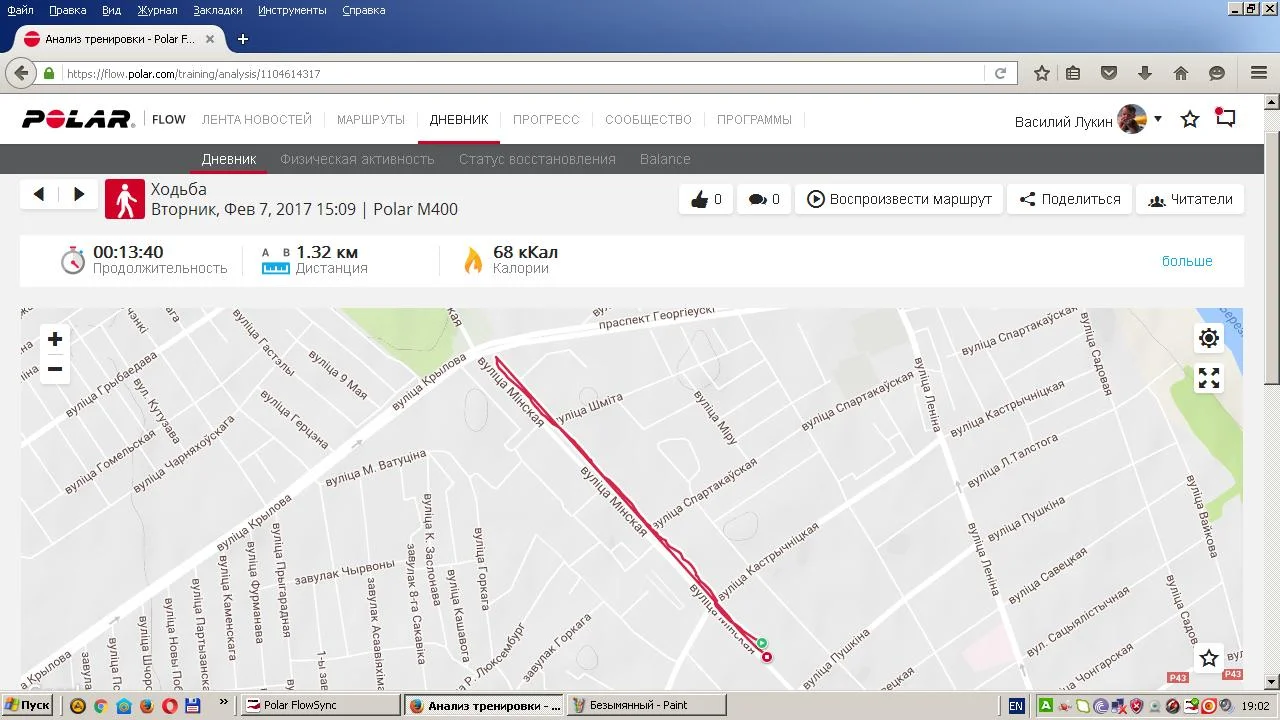Click the ФЛOW label next to logo
The height and width of the screenshot is (720, 1280).
169,120
